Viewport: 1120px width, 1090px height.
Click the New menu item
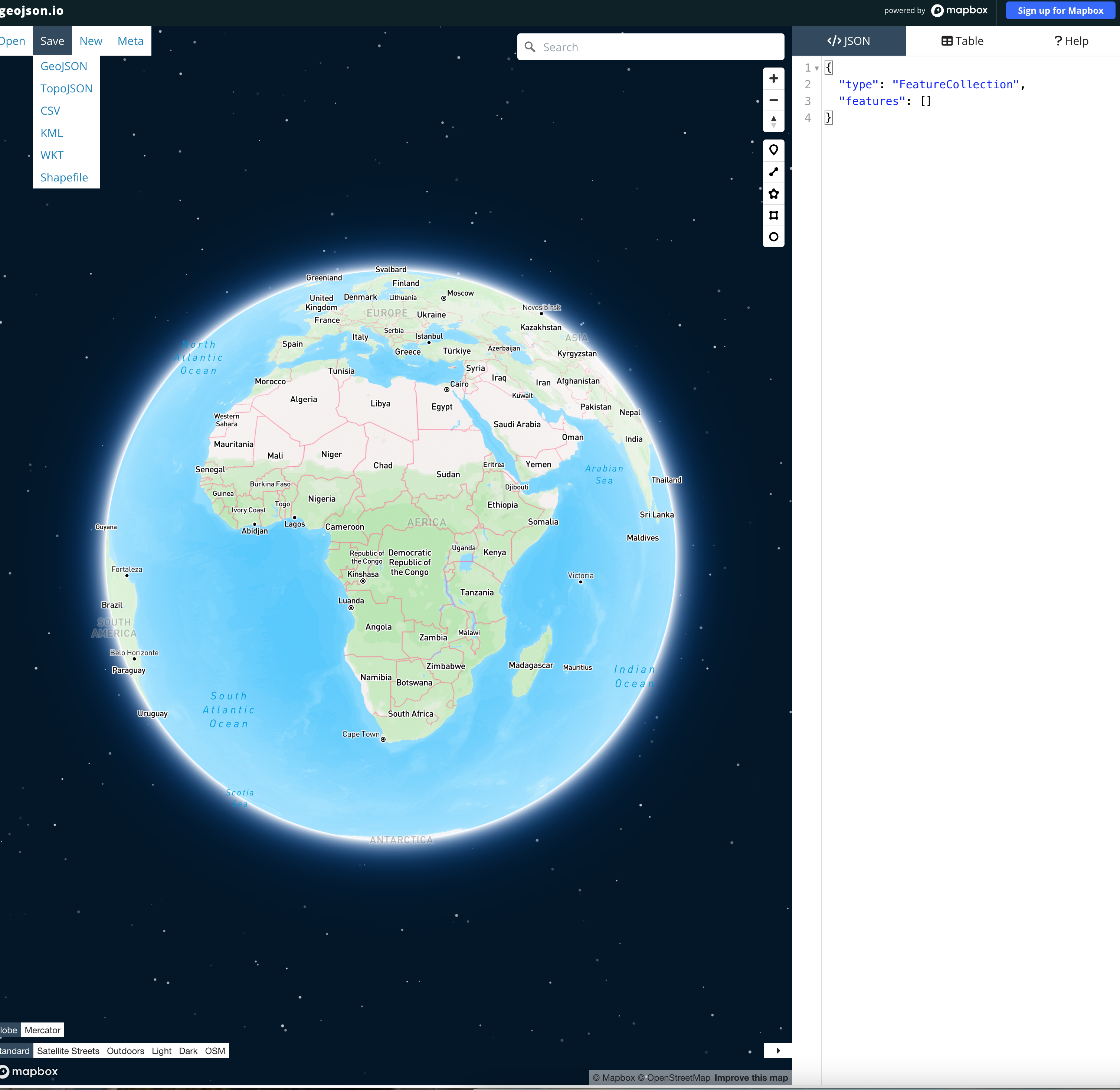pos(91,41)
